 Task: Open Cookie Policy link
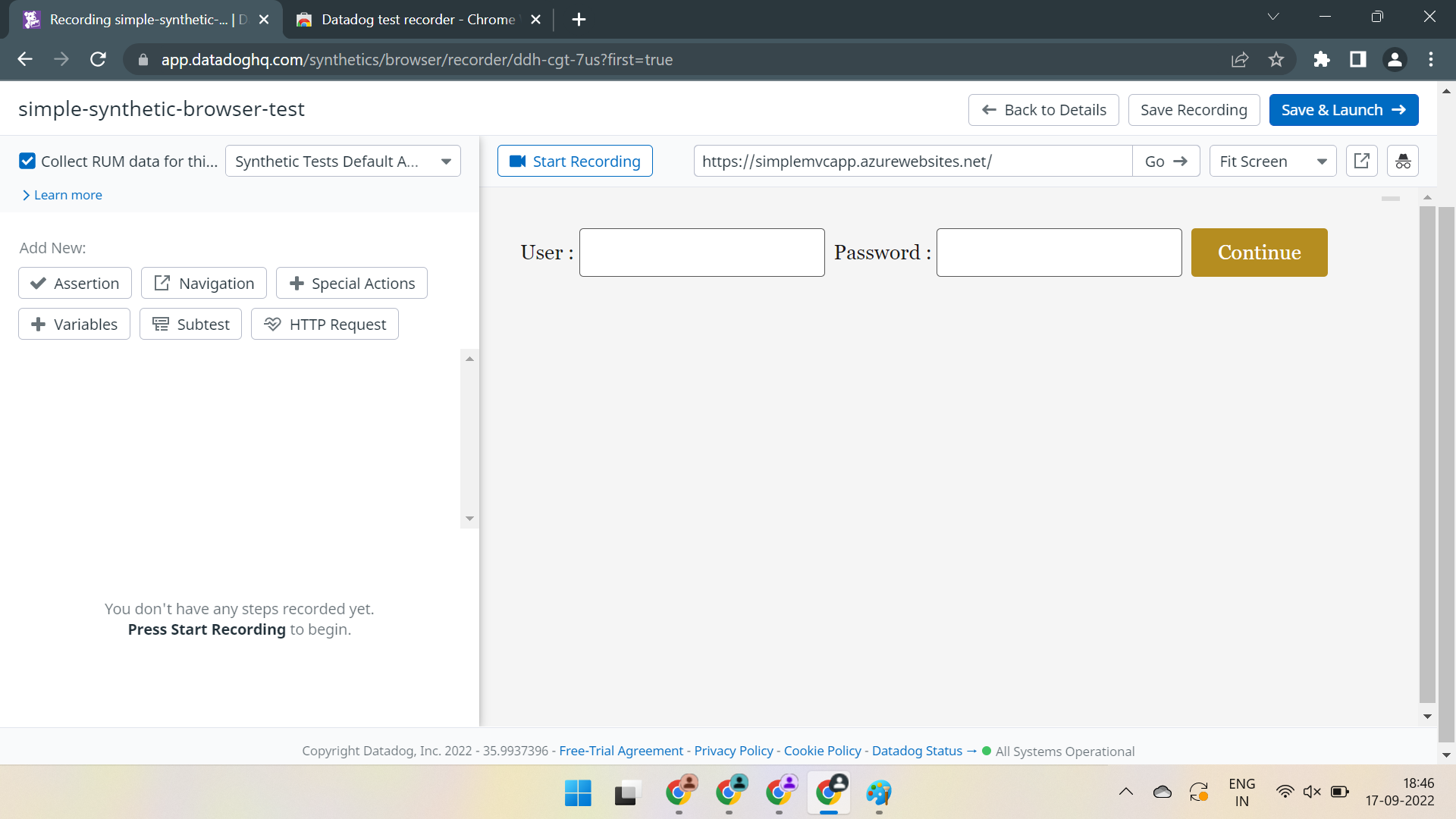pyautogui.click(x=822, y=751)
